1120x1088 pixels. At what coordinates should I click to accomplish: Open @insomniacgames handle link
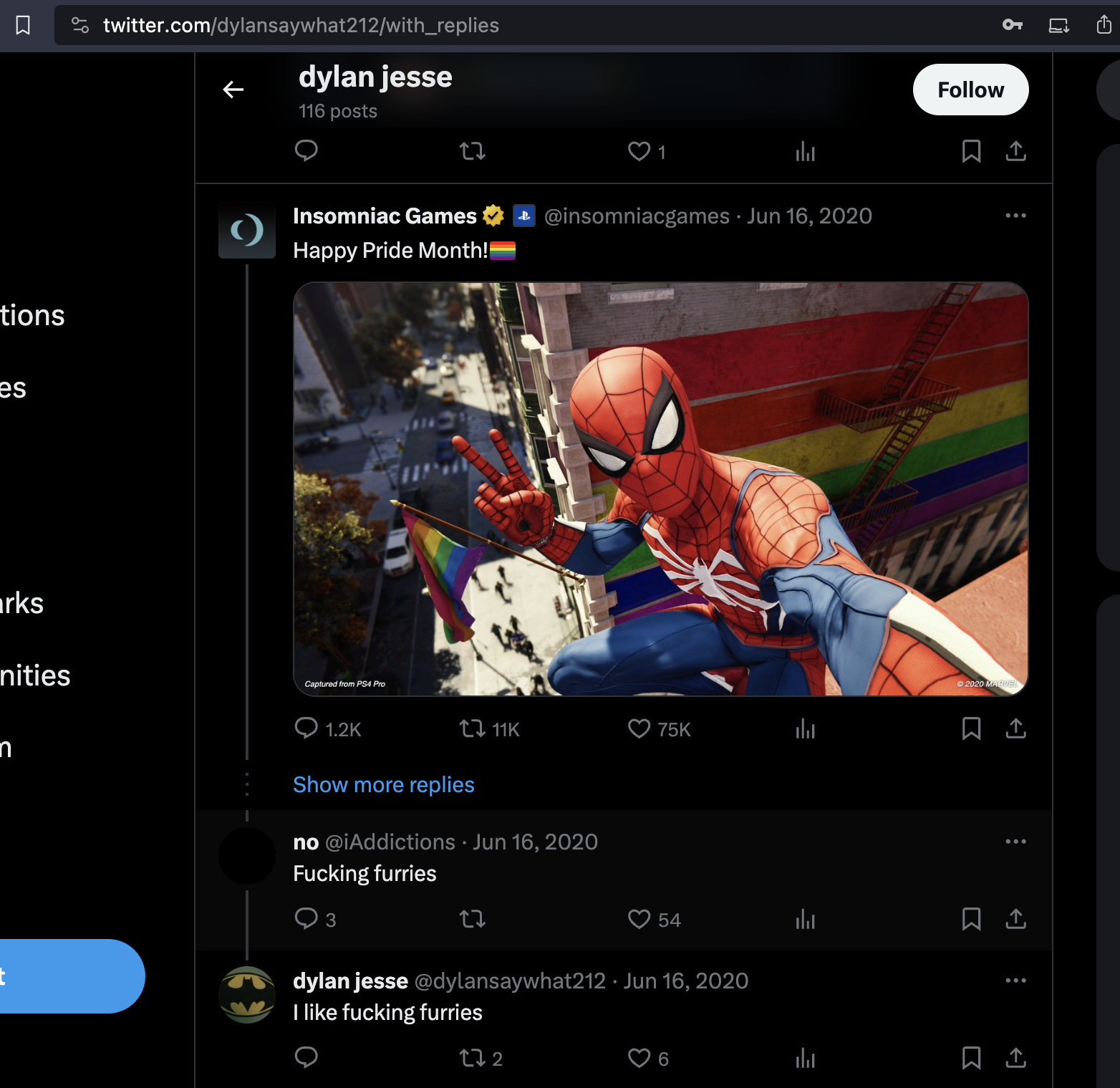point(637,216)
